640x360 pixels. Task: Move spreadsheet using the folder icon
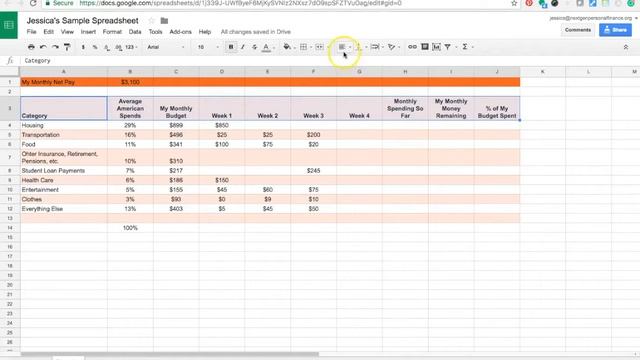click(164, 20)
